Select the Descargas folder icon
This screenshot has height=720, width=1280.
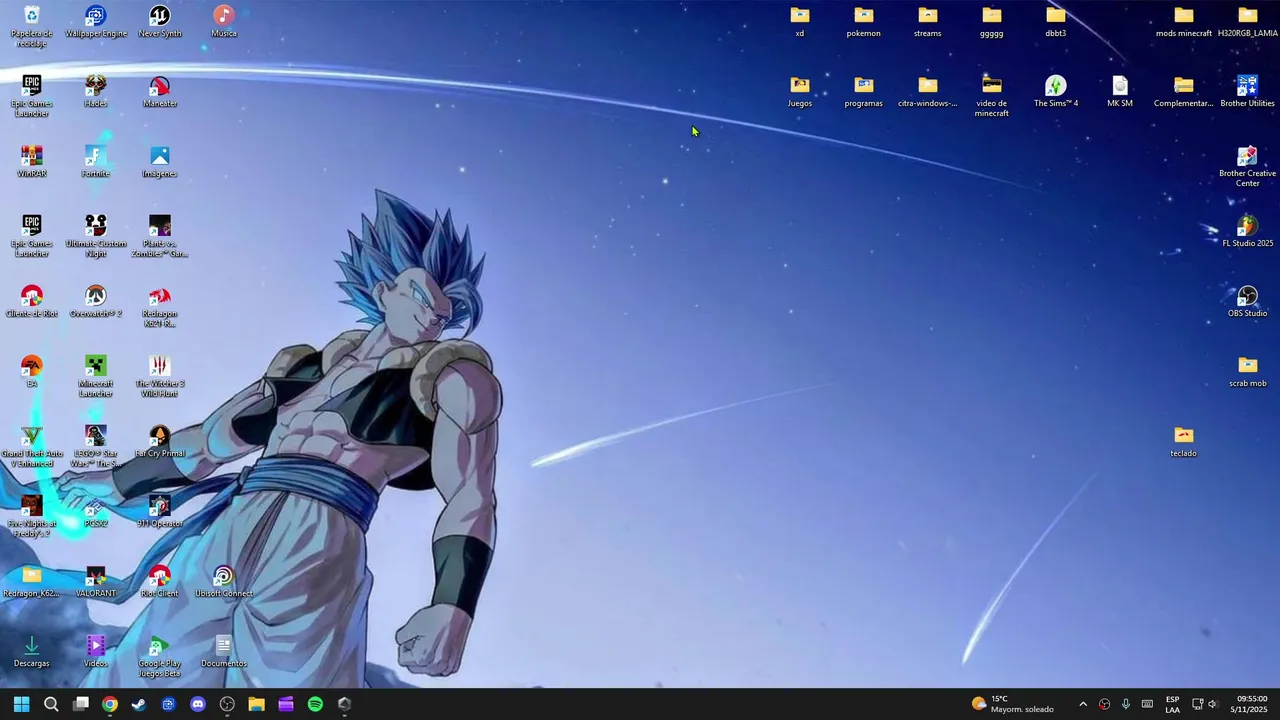coord(32,652)
